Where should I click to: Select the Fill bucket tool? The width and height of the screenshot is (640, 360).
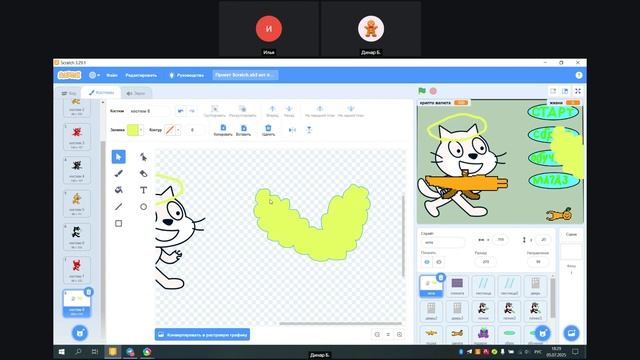tap(118, 190)
